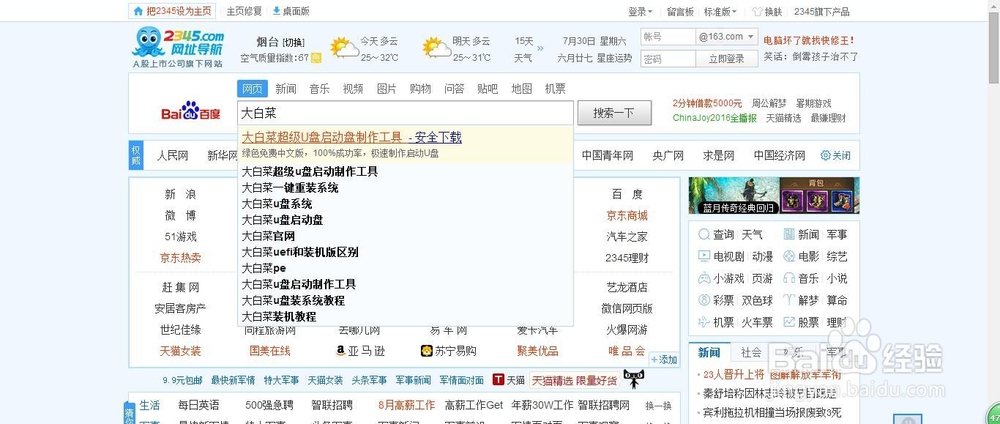The width and height of the screenshot is (1000, 424).
Task: Click the 帐号 account input field
Action: tap(668, 37)
